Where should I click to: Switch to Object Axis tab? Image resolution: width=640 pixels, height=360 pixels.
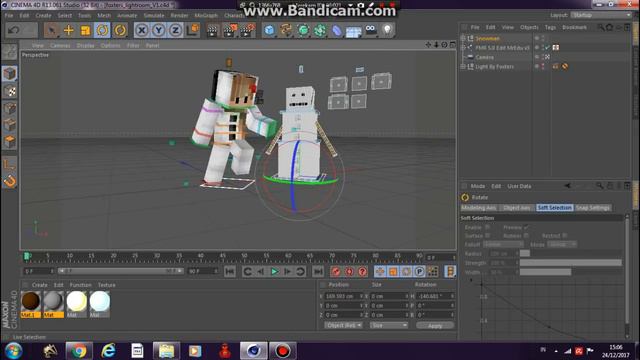click(x=516, y=208)
